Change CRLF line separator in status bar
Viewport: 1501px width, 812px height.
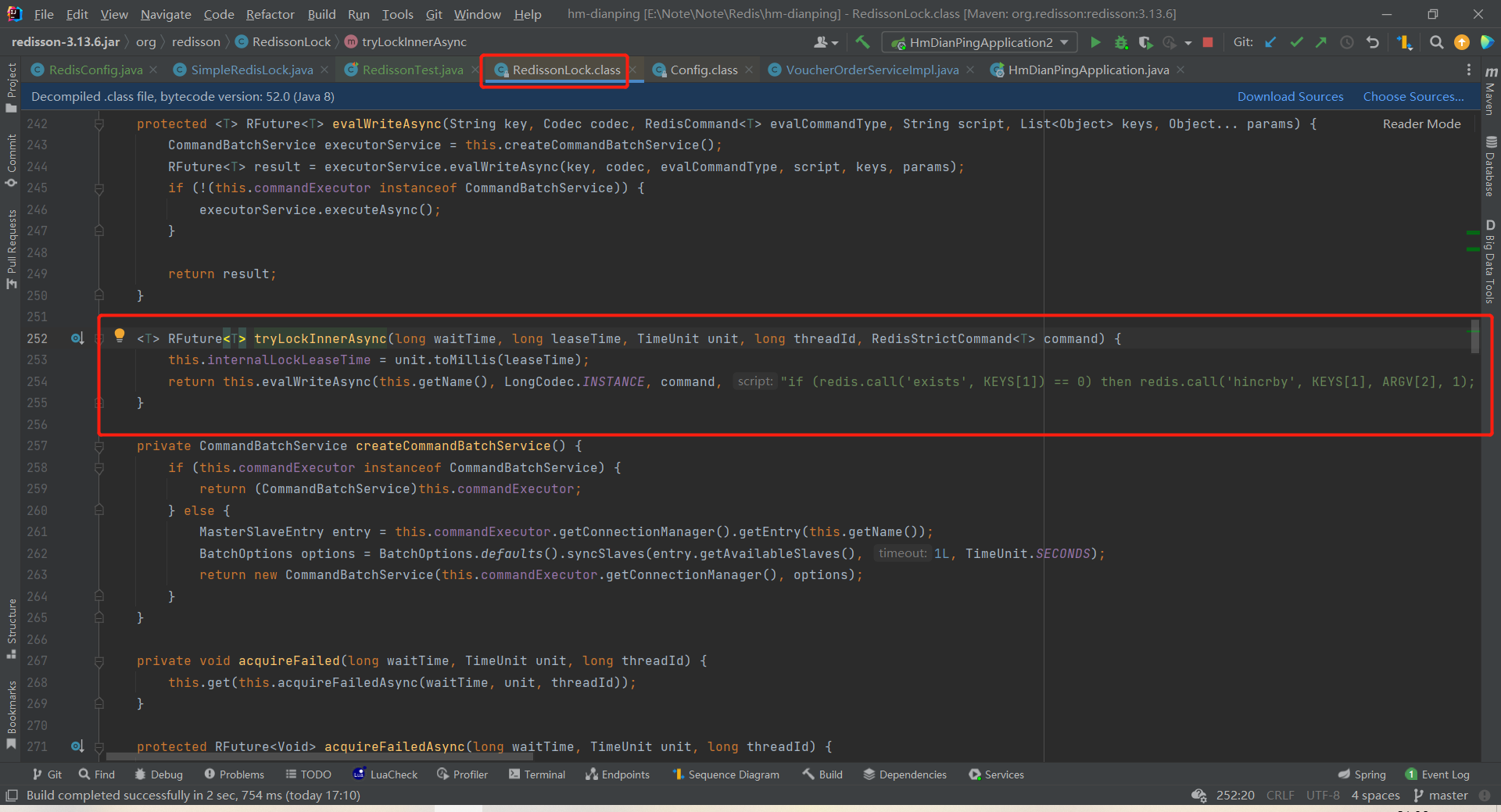coord(1280,796)
